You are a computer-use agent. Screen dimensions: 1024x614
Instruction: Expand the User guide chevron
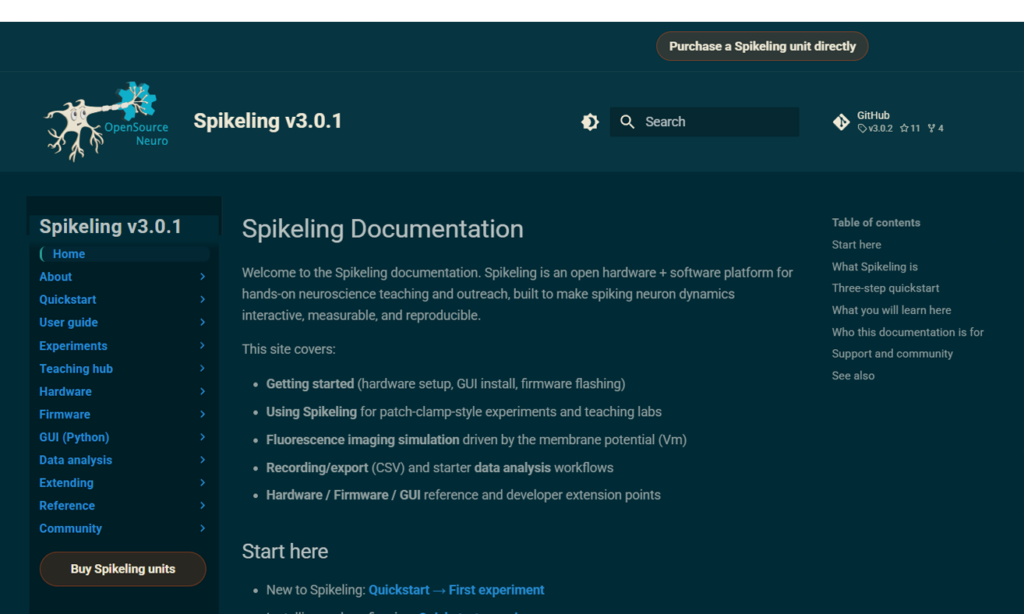[x=203, y=323]
